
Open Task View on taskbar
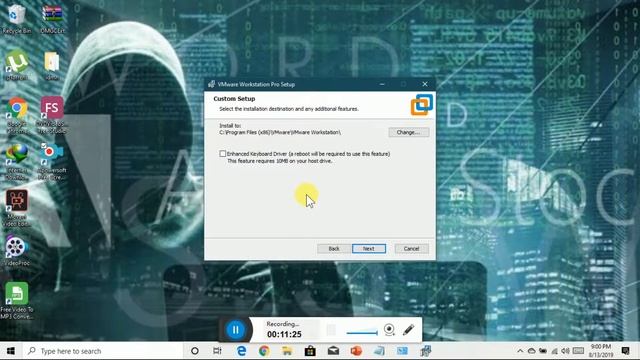(217, 351)
